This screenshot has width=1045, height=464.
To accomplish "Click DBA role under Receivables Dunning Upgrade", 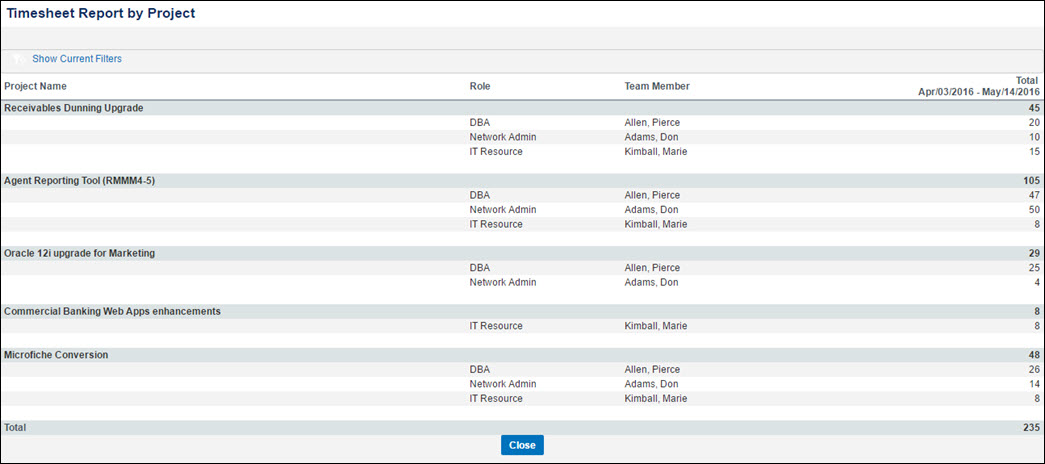I will click(x=480, y=123).
